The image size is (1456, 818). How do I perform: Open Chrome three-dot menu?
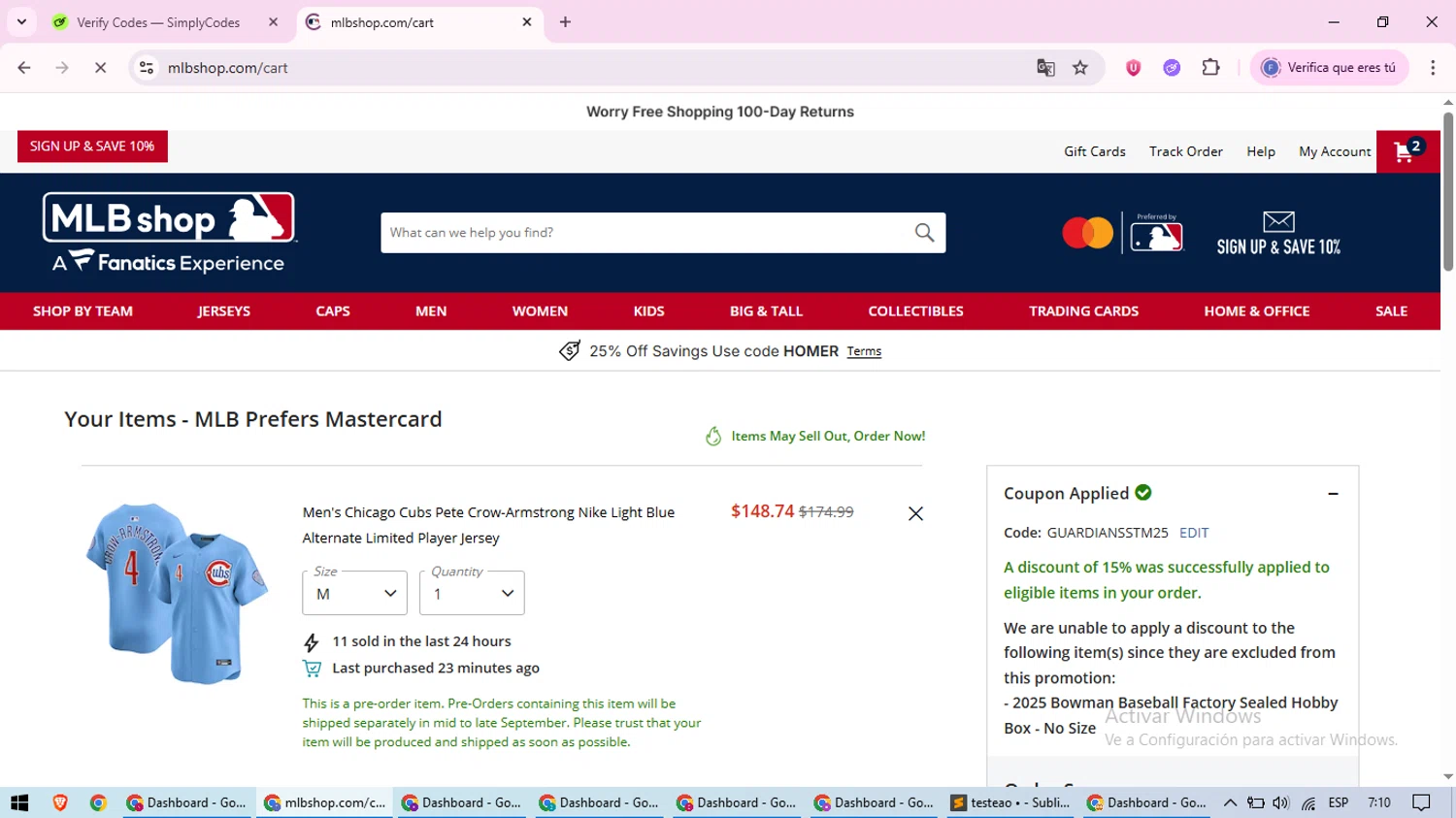1433,68
